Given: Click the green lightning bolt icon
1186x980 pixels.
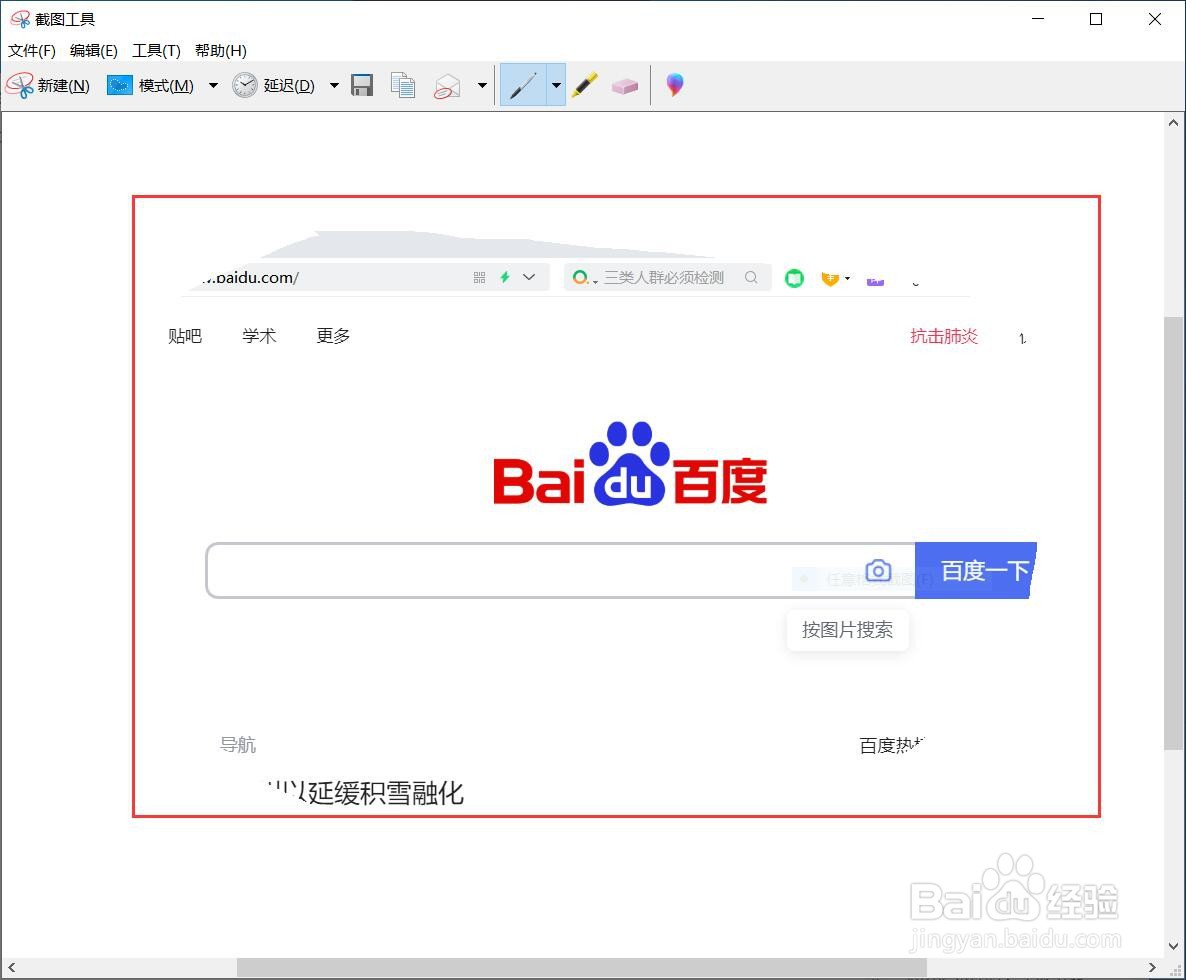Looking at the screenshot, I should pyautogui.click(x=505, y=278).
